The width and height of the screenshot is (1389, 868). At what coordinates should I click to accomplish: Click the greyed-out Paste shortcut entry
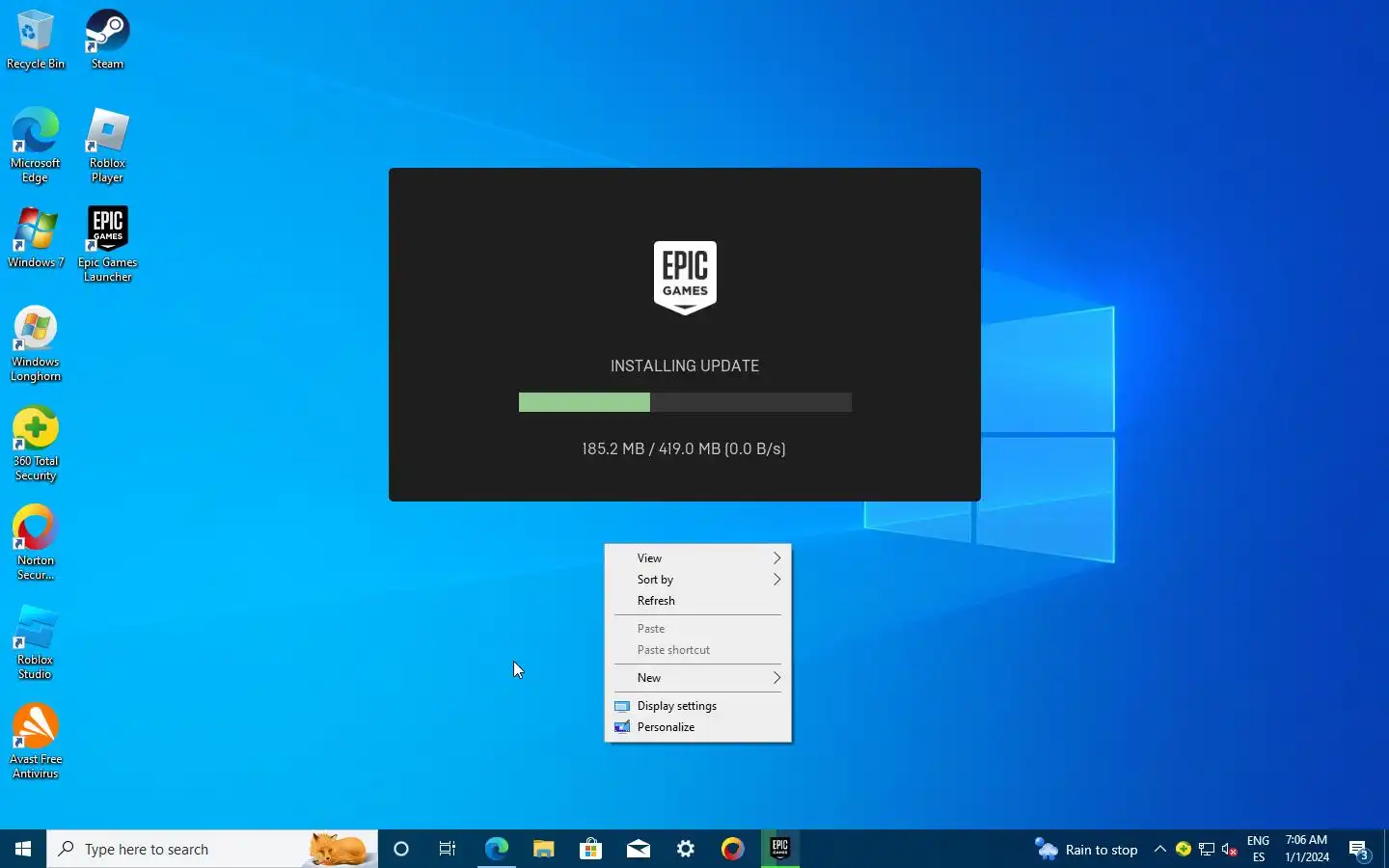(698, 650)
